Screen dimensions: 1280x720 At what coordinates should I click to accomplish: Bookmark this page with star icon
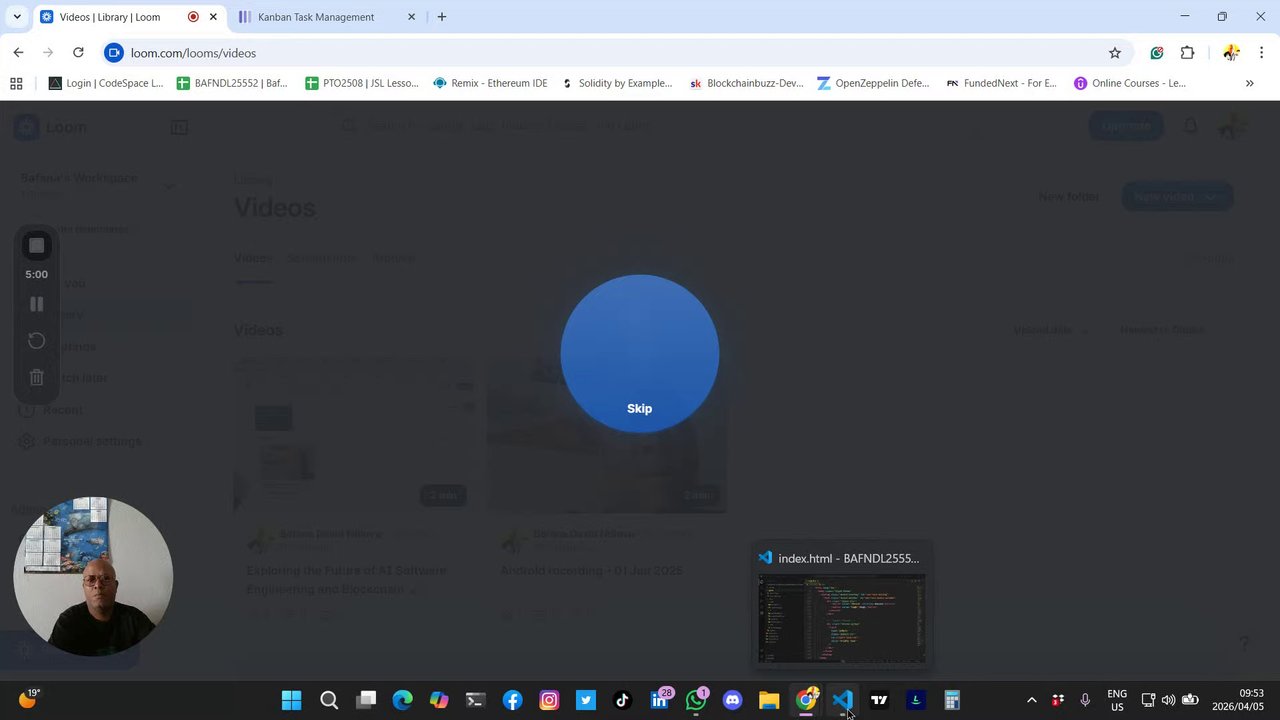tap(1115, 53)
